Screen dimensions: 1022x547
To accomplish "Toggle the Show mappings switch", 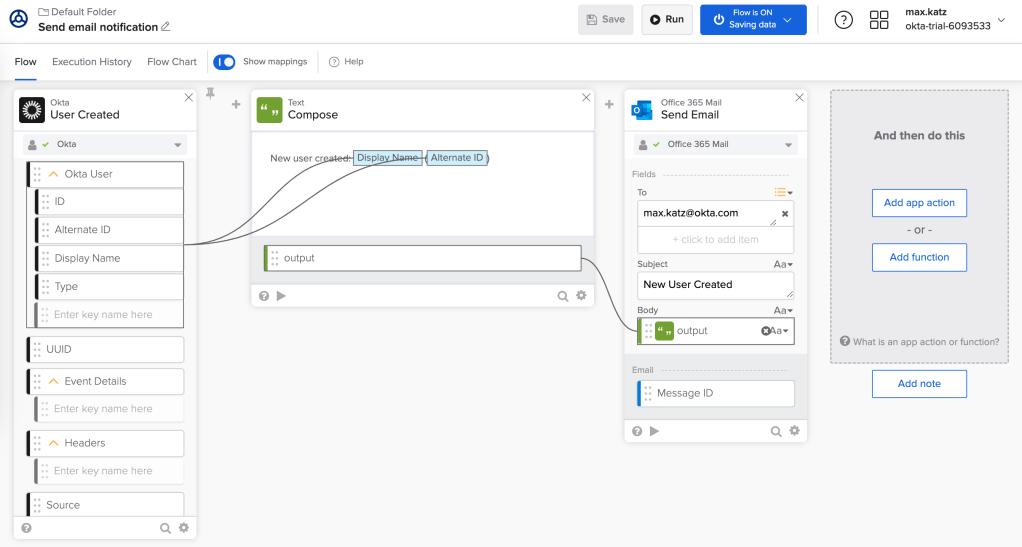I will coord(224,62).
